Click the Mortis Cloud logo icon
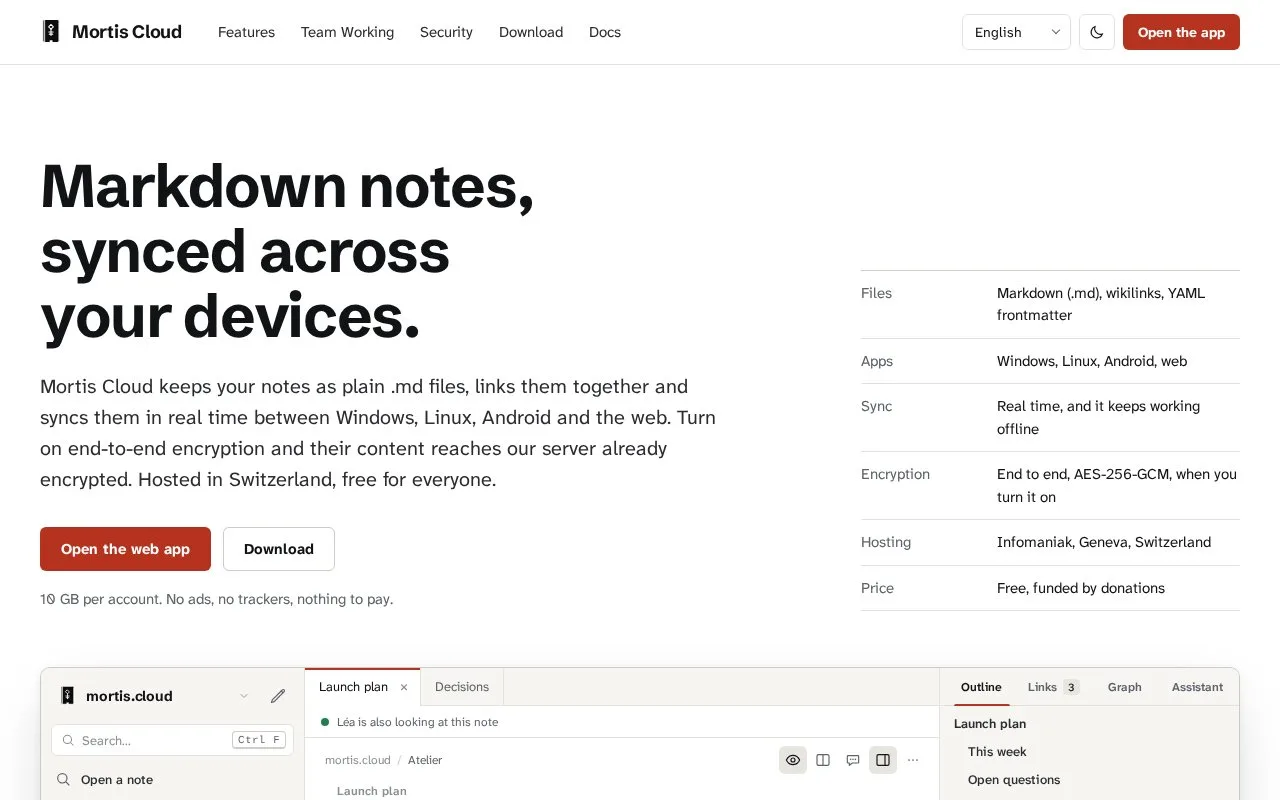Viewport: 1280px width, 800px height. (x=51, y=32)
